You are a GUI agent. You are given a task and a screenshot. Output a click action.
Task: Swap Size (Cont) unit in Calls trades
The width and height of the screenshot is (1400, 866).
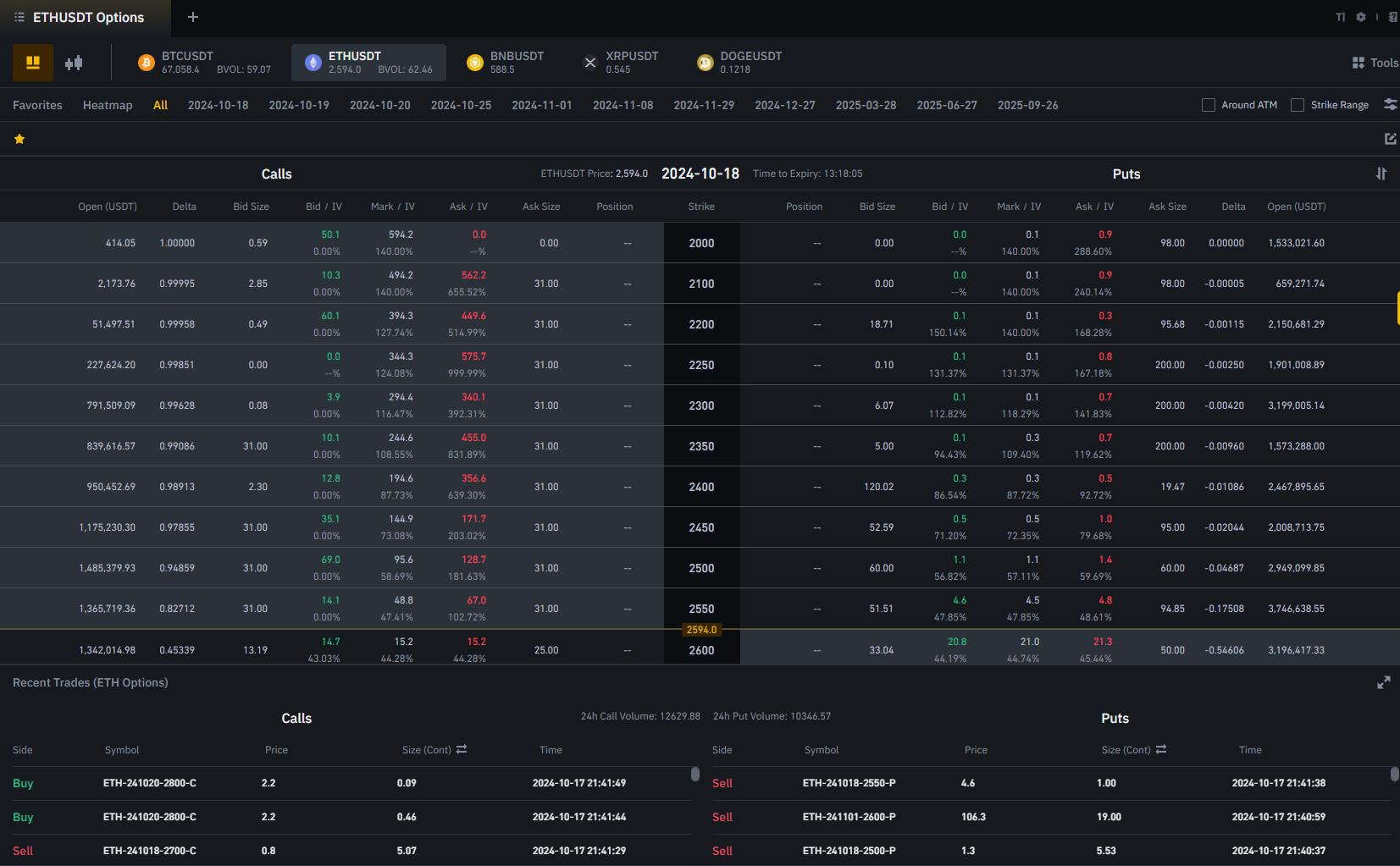coord(462,750)
